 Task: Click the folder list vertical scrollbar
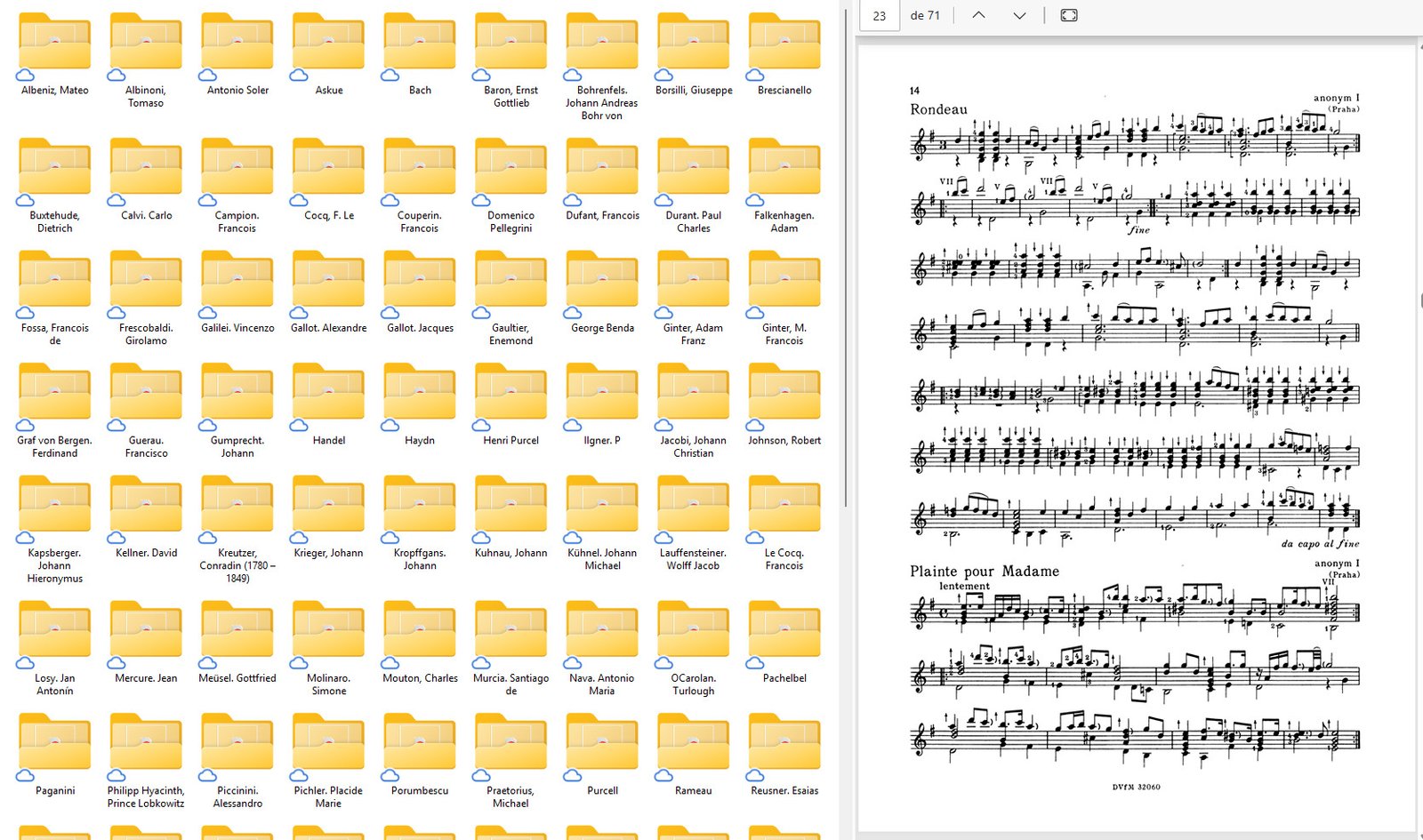tap(845, 267)
